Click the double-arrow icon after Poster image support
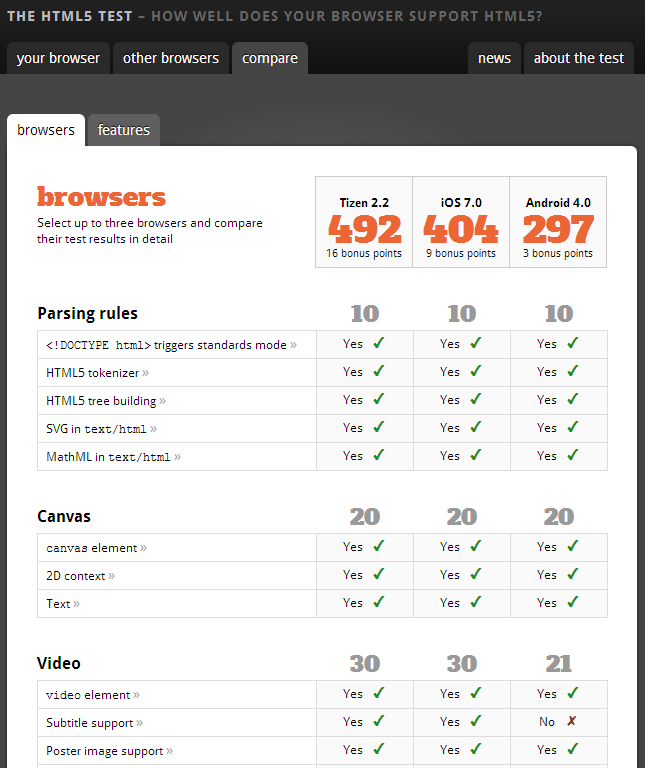The height and width of the screenshot is (768, 645). tap(169, 751)
